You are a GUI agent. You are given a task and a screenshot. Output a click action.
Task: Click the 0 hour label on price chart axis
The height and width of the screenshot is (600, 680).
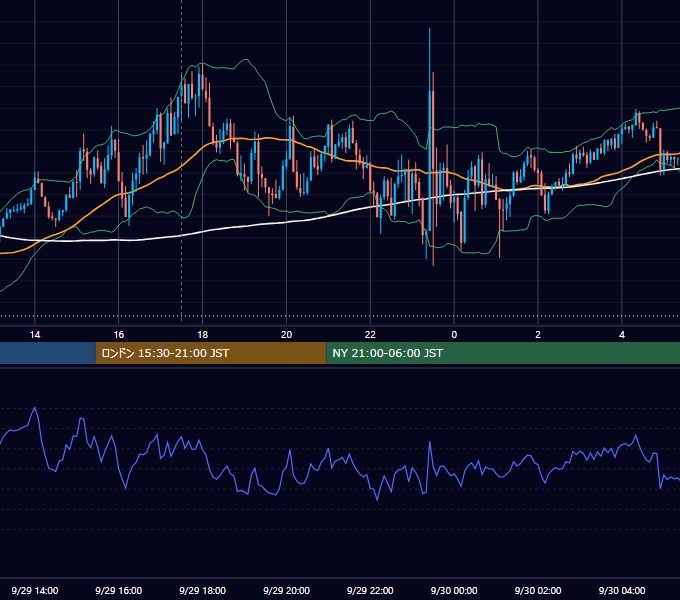coord(454,335)
